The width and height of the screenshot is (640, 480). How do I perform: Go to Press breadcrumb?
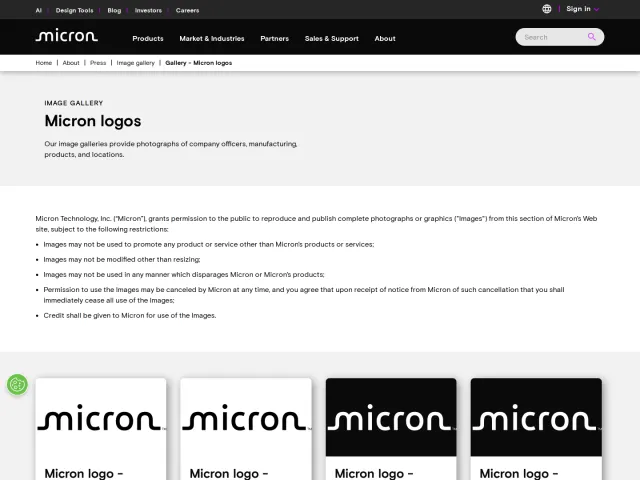[98, 63]
